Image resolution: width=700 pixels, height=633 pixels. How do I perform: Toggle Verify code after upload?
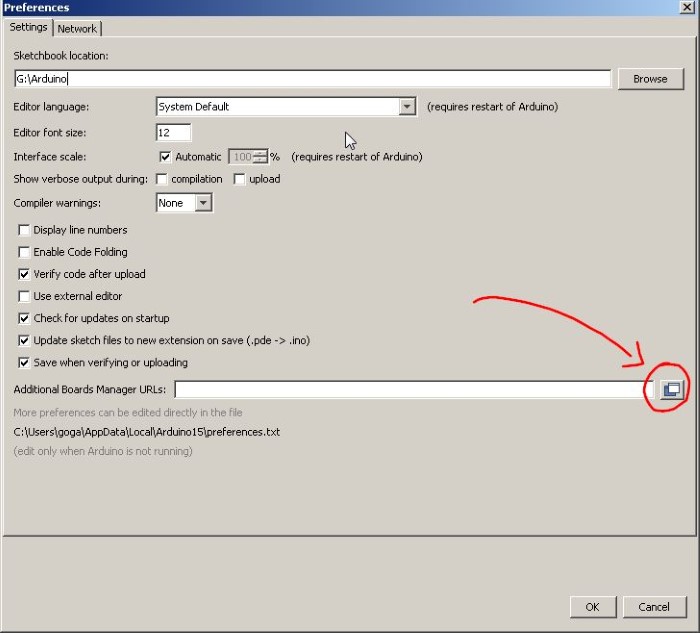pyautogui.click(x=24, y=274)
